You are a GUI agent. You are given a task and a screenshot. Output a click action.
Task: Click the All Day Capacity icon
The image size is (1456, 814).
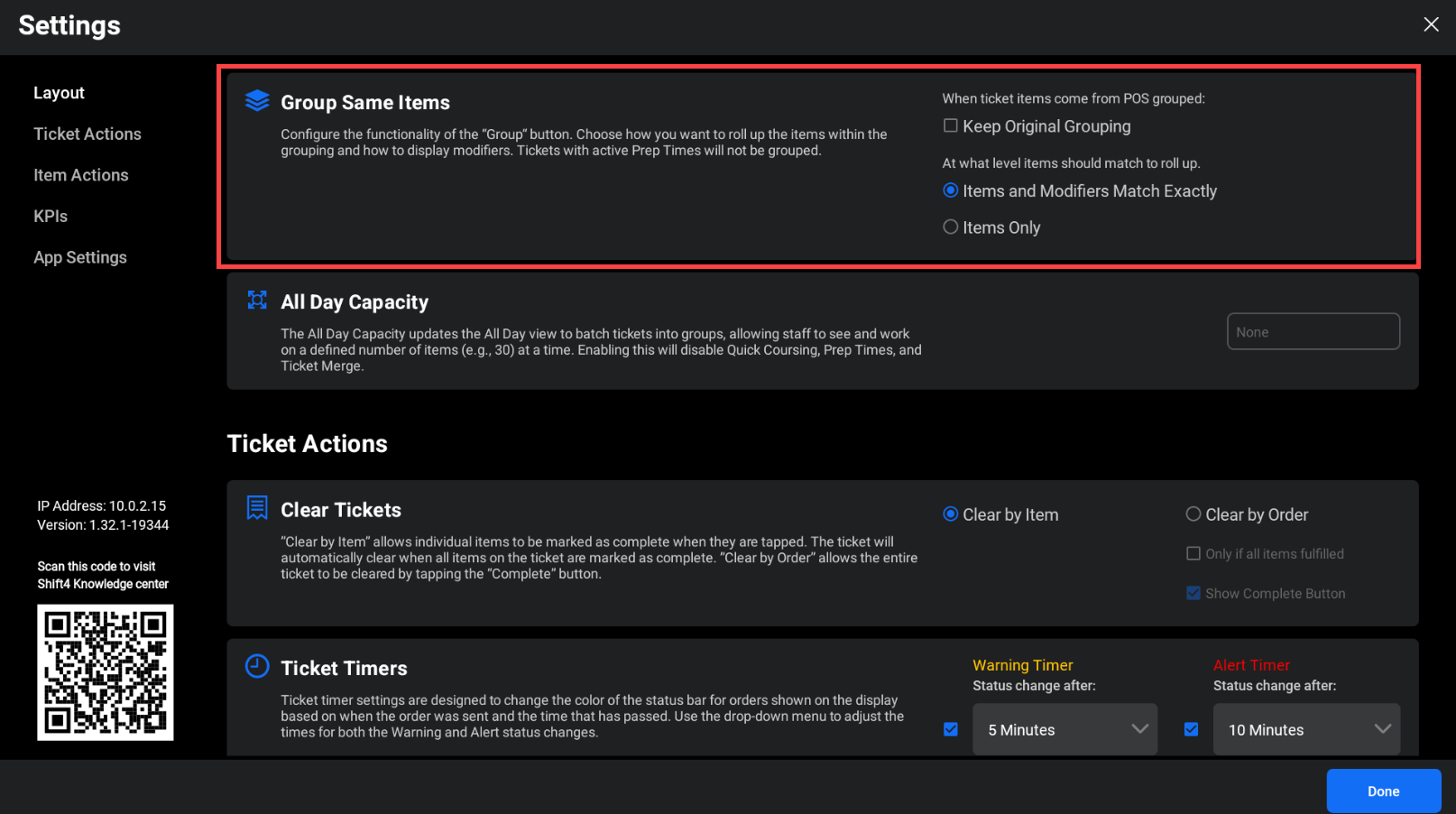(x=257, y=301)
